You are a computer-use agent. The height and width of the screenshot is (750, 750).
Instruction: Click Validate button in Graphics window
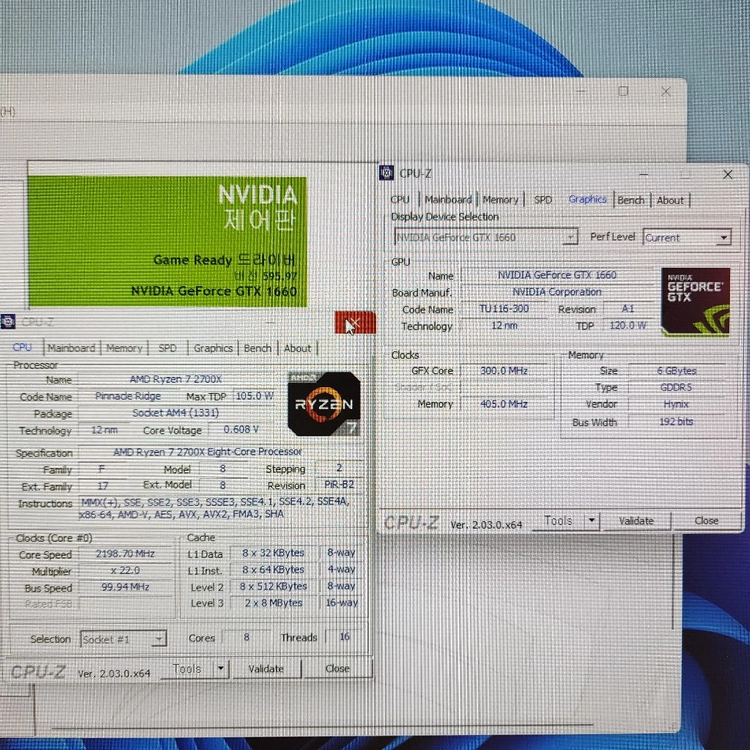636,520
